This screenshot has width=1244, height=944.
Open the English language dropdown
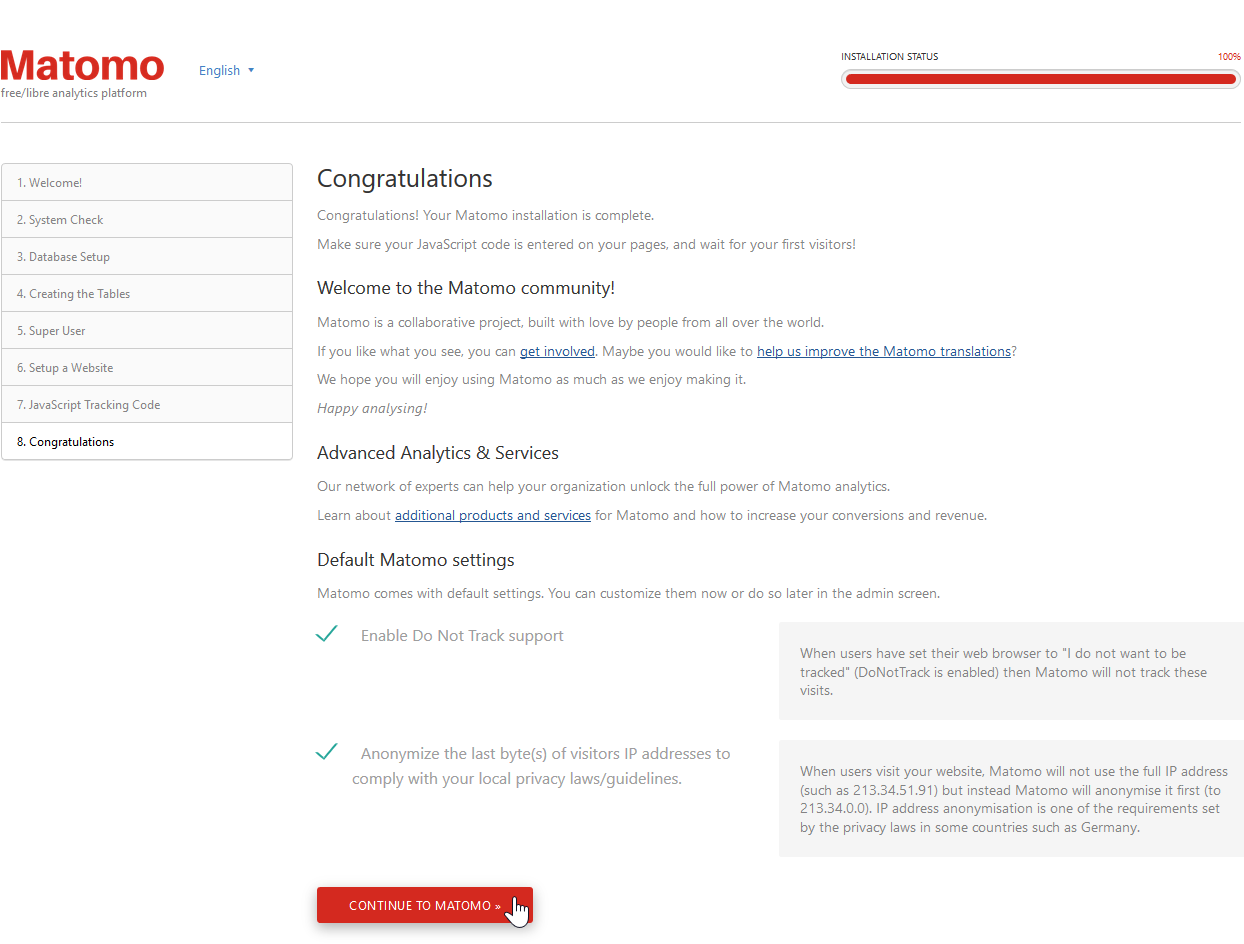click(226, 70)
